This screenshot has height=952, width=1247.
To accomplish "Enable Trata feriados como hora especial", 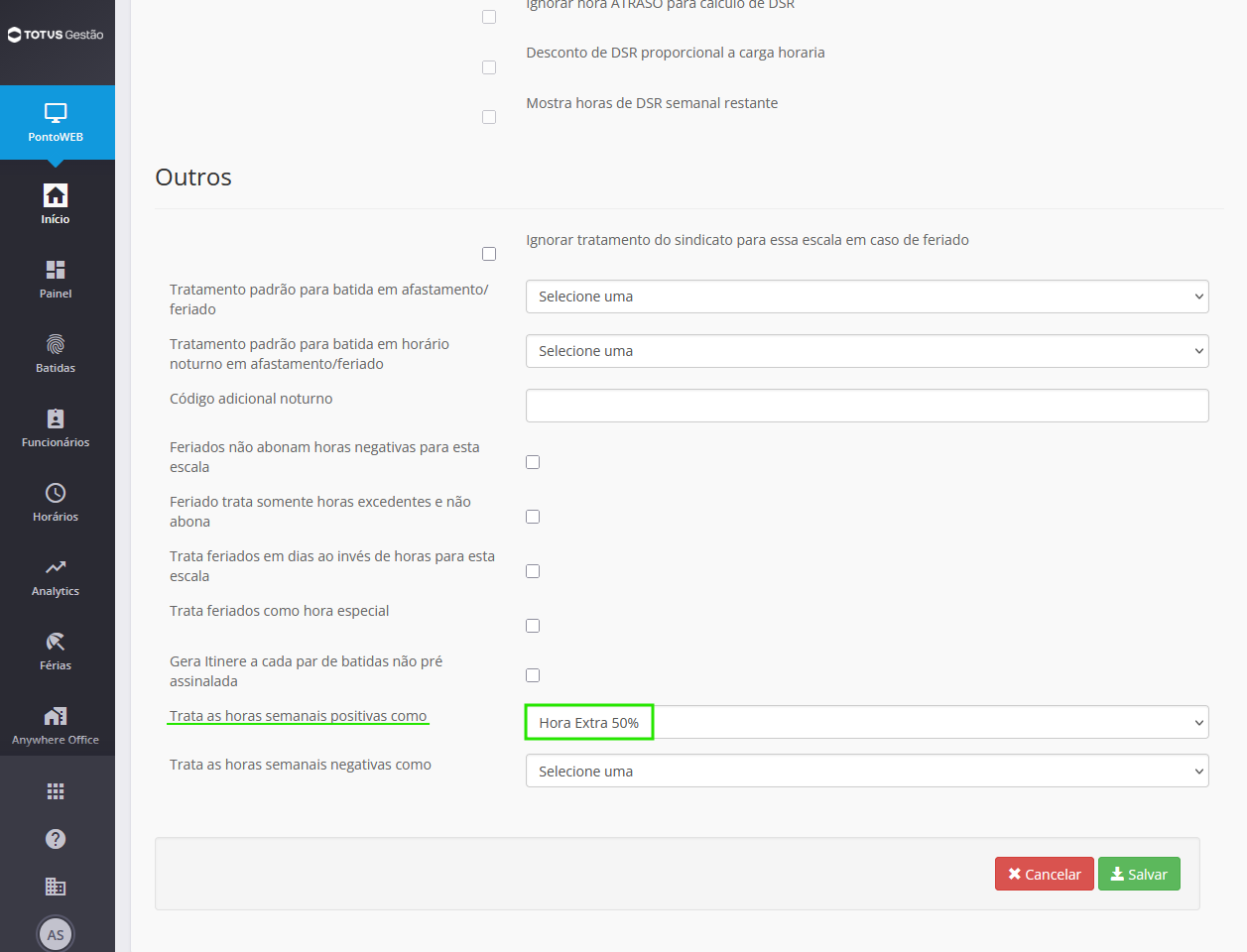I will point(533,626).
